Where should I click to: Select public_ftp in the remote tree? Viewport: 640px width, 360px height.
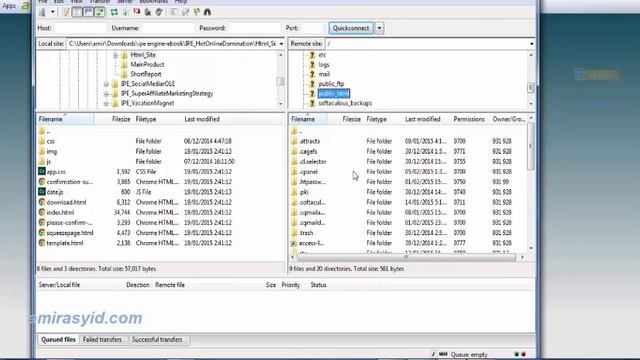point(331,84)
